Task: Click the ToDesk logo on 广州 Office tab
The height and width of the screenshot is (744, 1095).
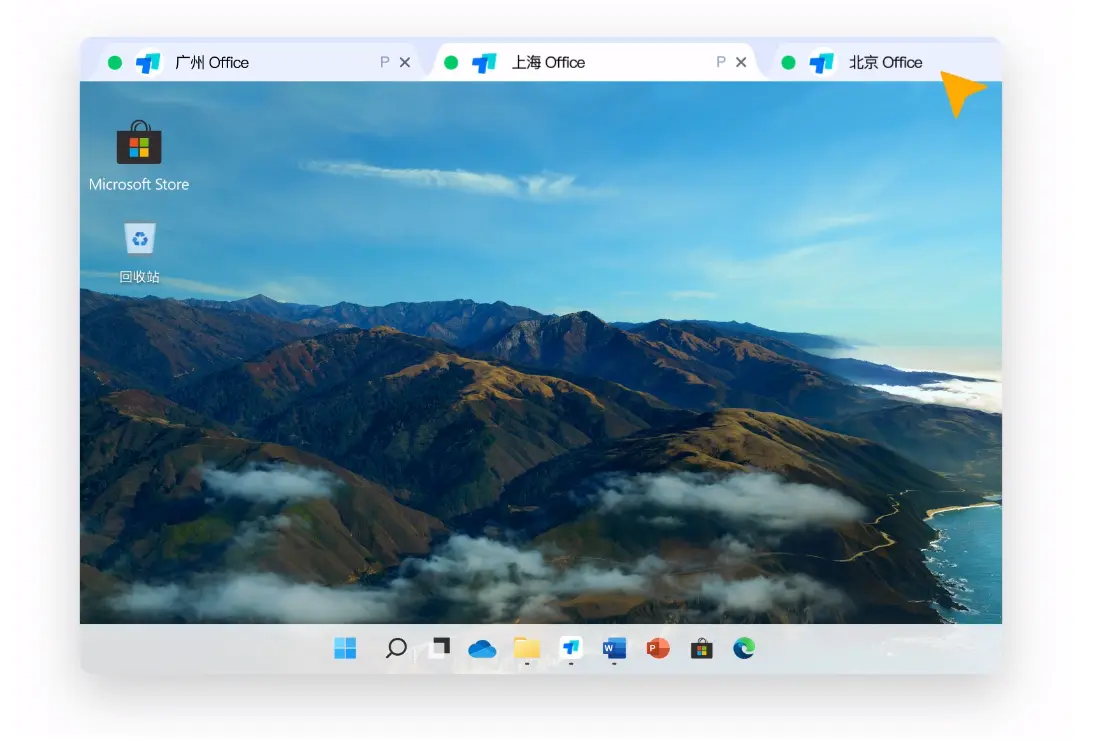Action: [148, 63]
